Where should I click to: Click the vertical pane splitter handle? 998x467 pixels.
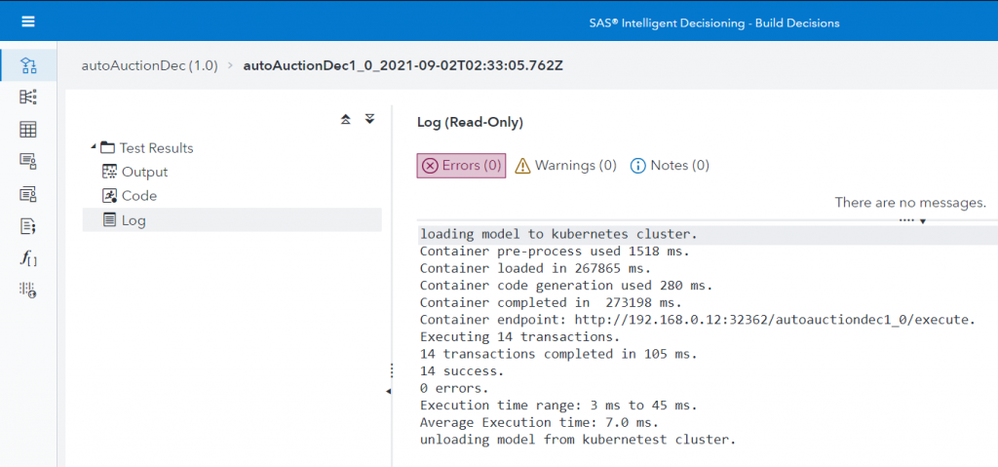391,370
